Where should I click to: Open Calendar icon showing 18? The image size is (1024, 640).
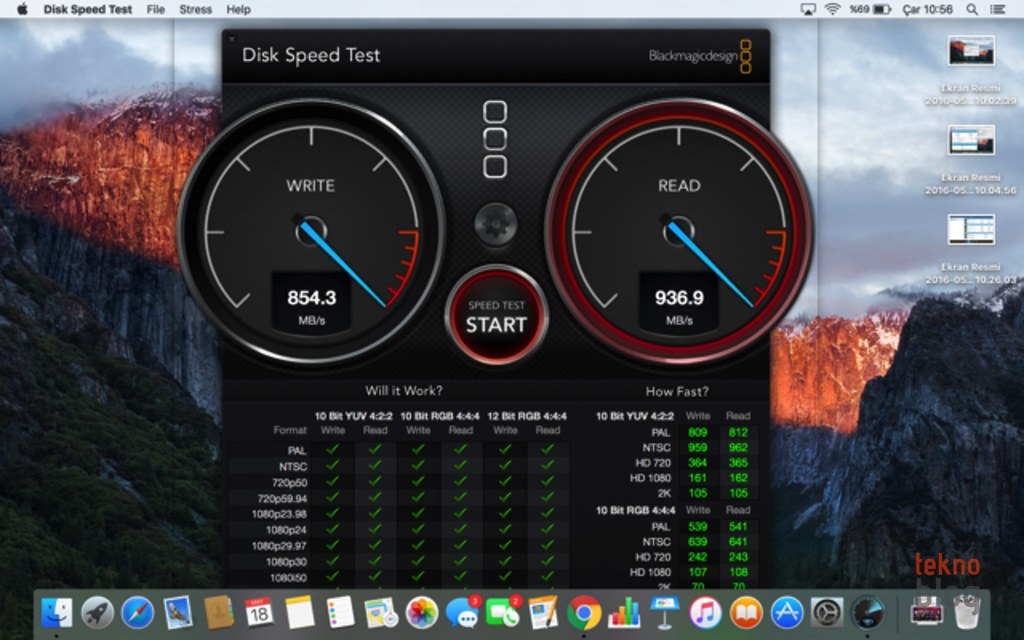coord(259,613)
